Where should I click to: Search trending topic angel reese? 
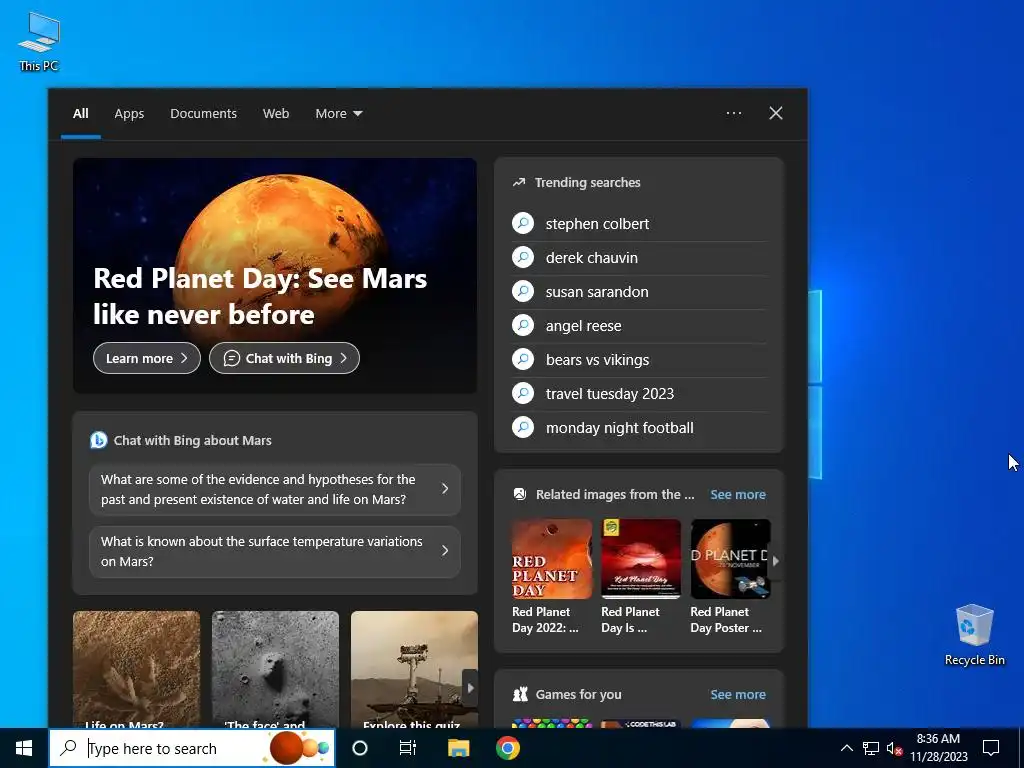pos(639,326)
